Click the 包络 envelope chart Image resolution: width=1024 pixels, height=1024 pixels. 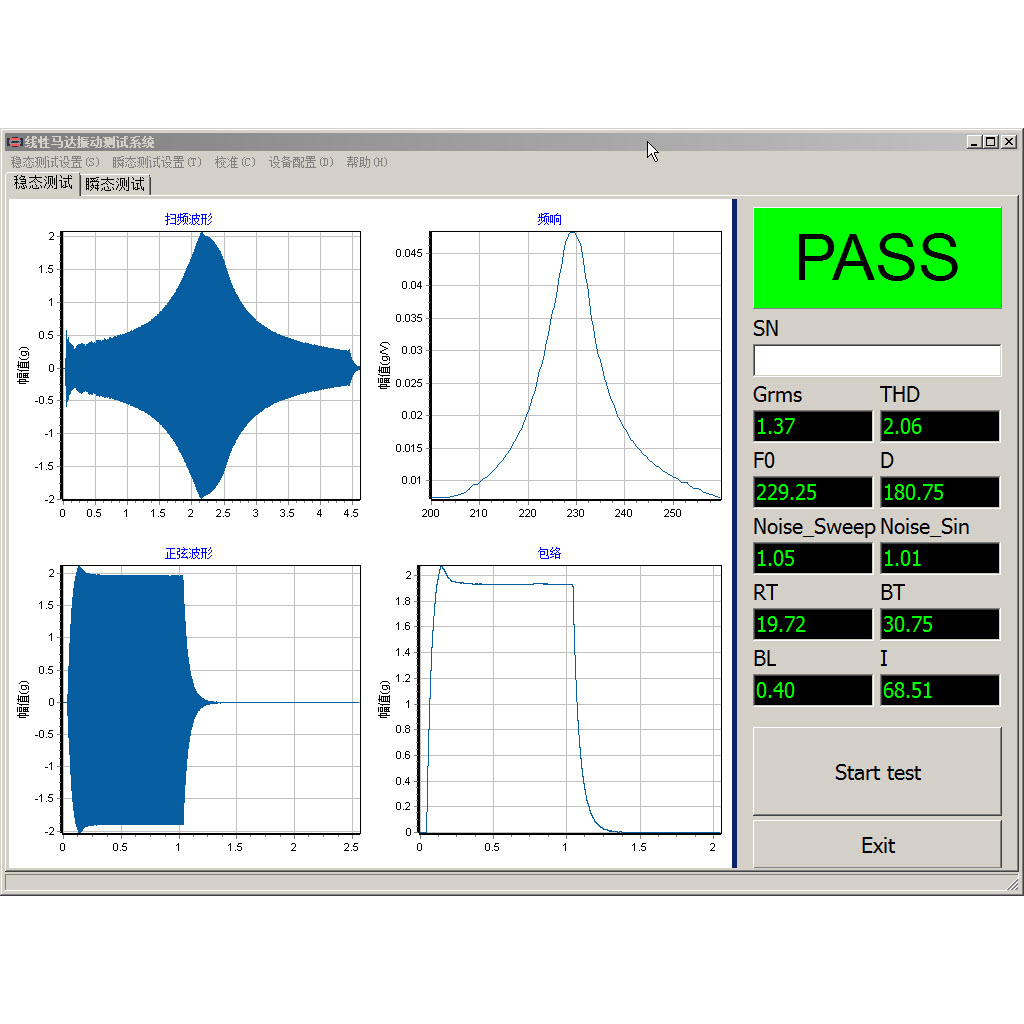[570, 698]
